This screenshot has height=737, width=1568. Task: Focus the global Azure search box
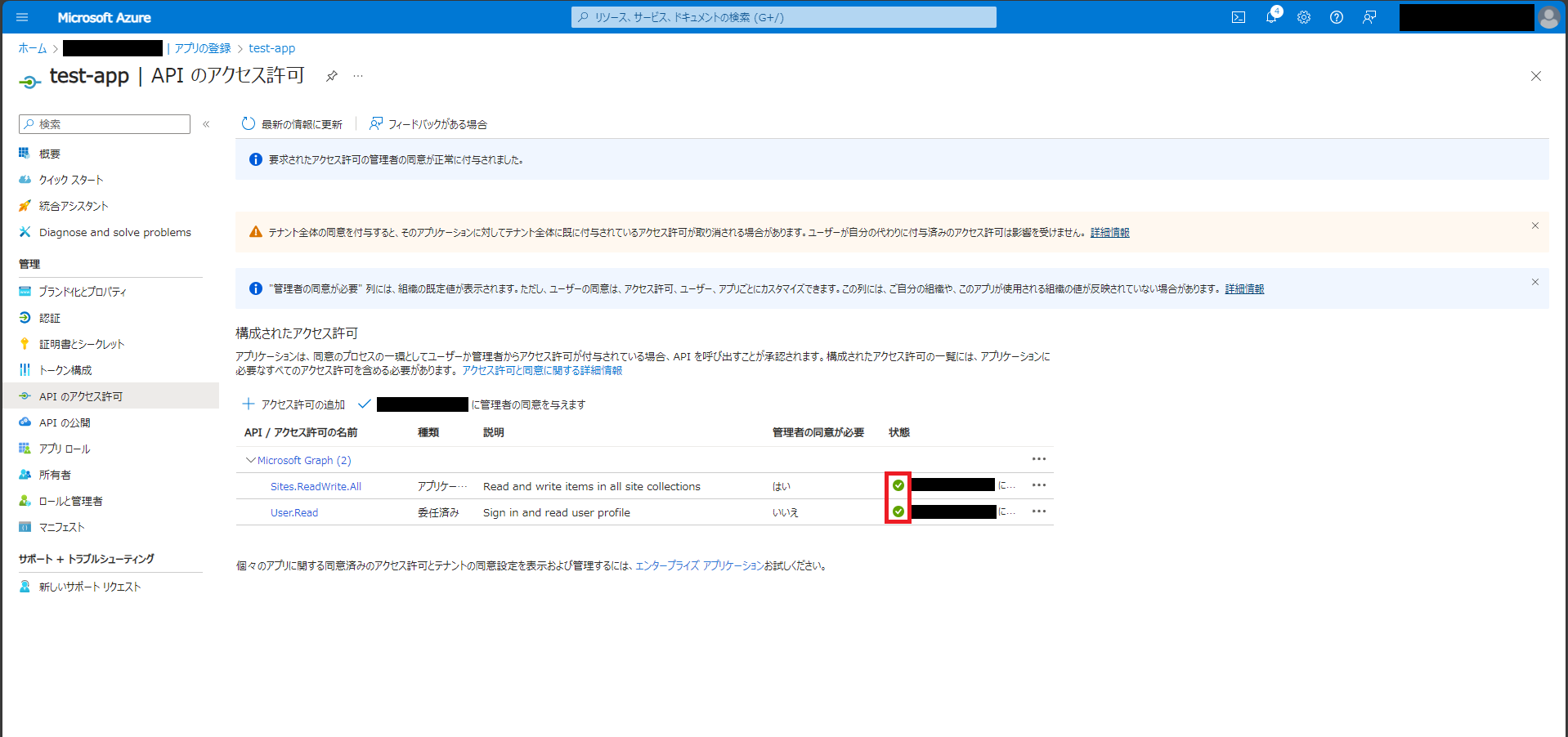783,17
